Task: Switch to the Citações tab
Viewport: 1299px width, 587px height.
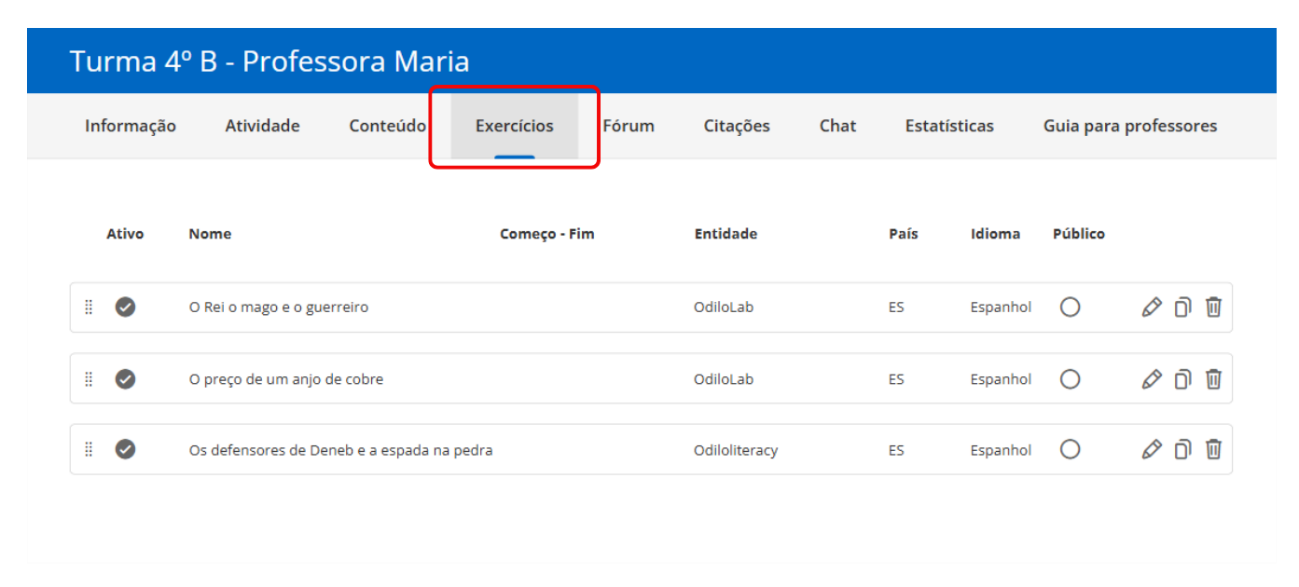Action: [x=737, y=126]
